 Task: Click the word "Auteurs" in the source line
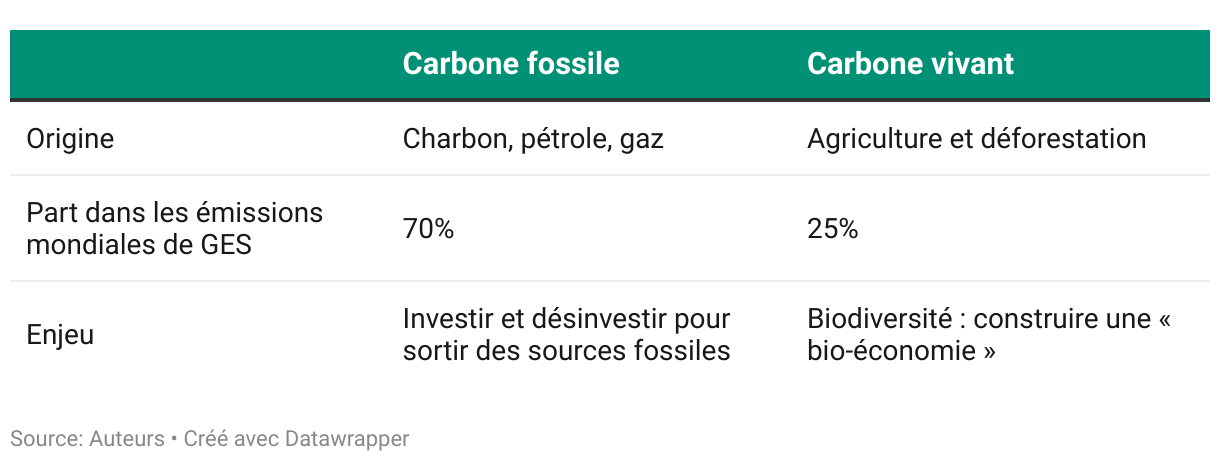point(125,438)
